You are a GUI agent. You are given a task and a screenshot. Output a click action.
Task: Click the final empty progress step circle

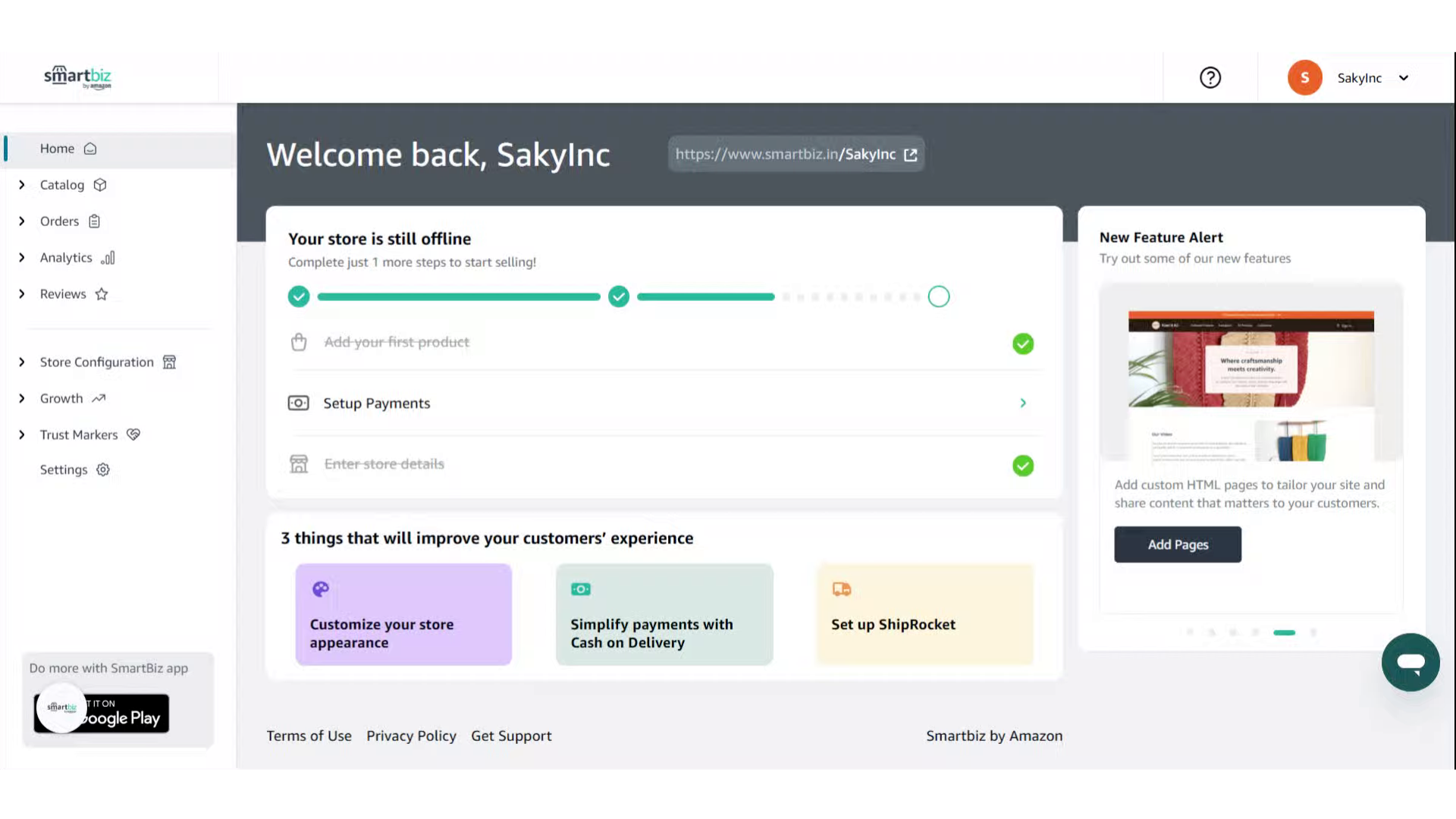[x=939, y=297]
